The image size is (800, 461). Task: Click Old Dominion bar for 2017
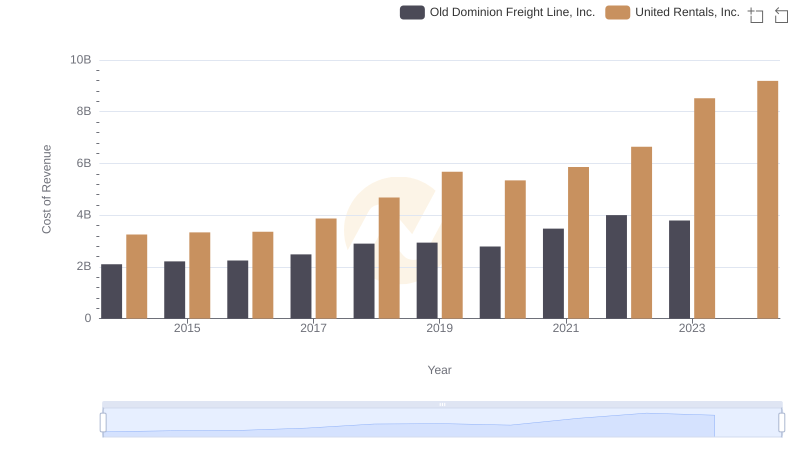[x=301, y=287]
